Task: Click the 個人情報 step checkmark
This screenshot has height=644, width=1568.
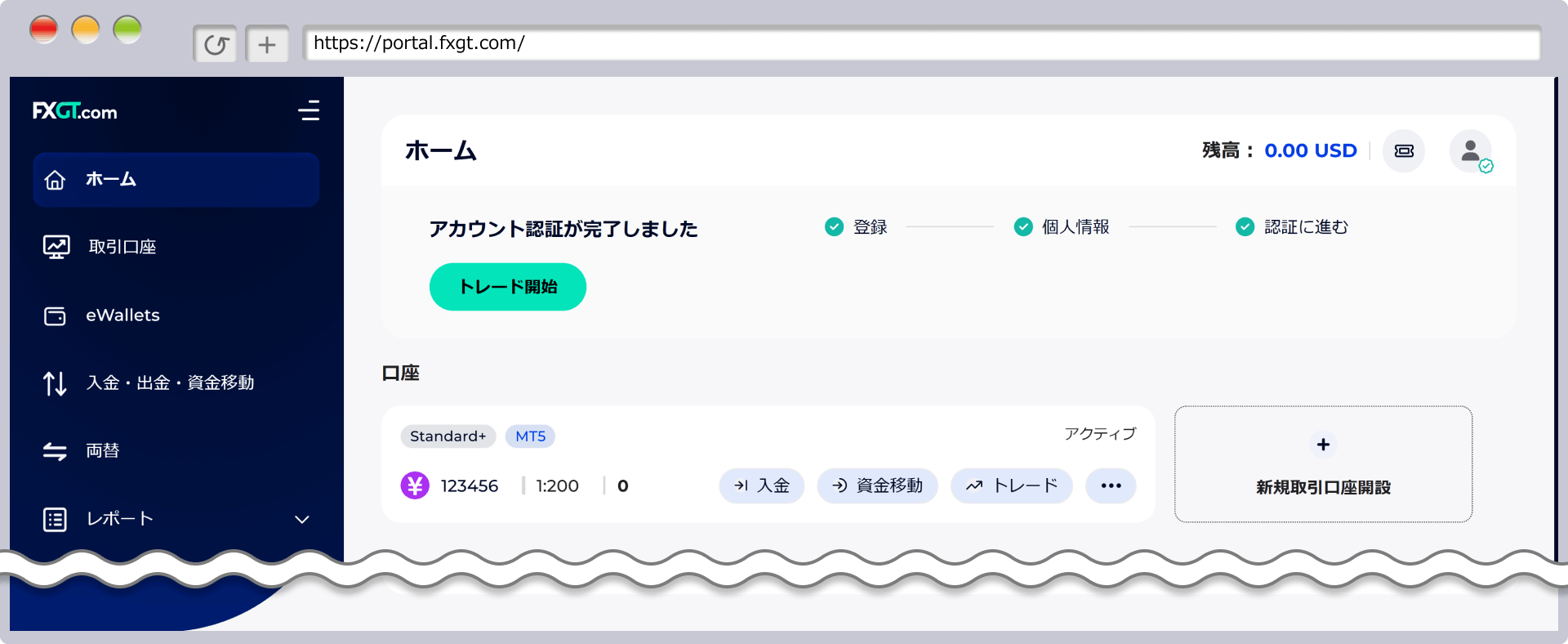Action: (1023, 226)
